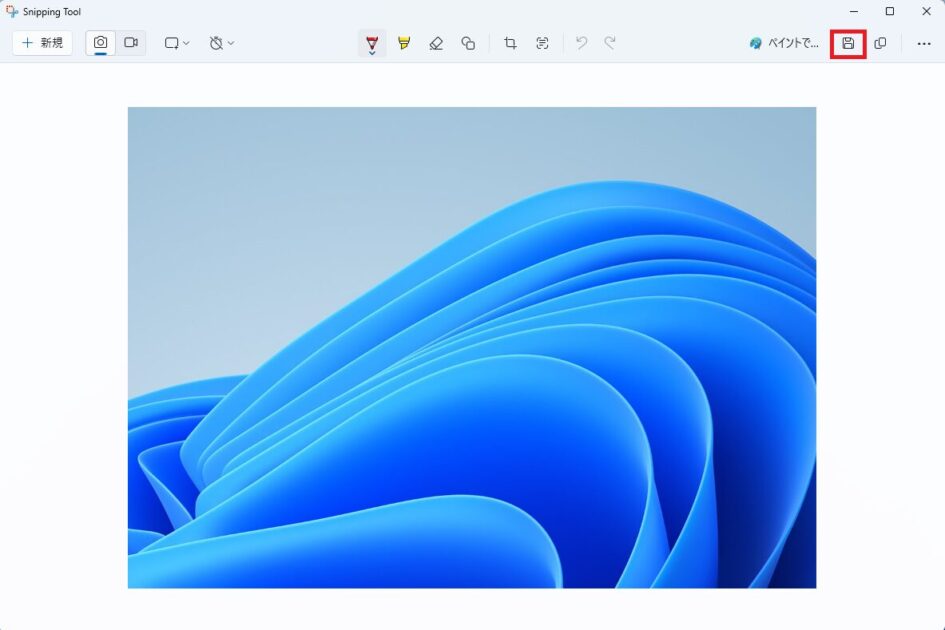Open the snip in Paint (ペイントで...)
Viewport: 945px width, 630px height.
tap(784, 43)
